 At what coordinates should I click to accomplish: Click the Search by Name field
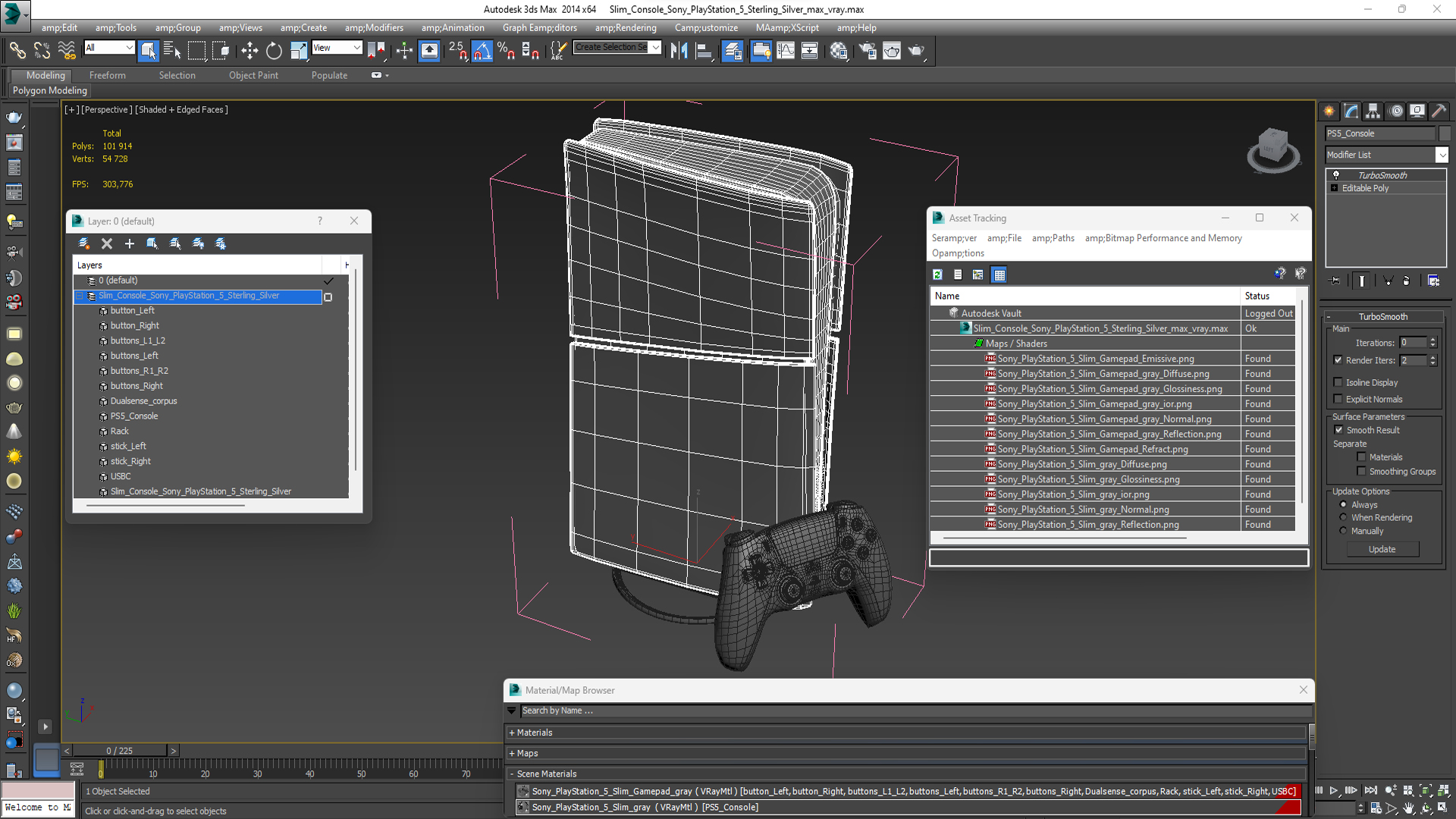[915, 711]
